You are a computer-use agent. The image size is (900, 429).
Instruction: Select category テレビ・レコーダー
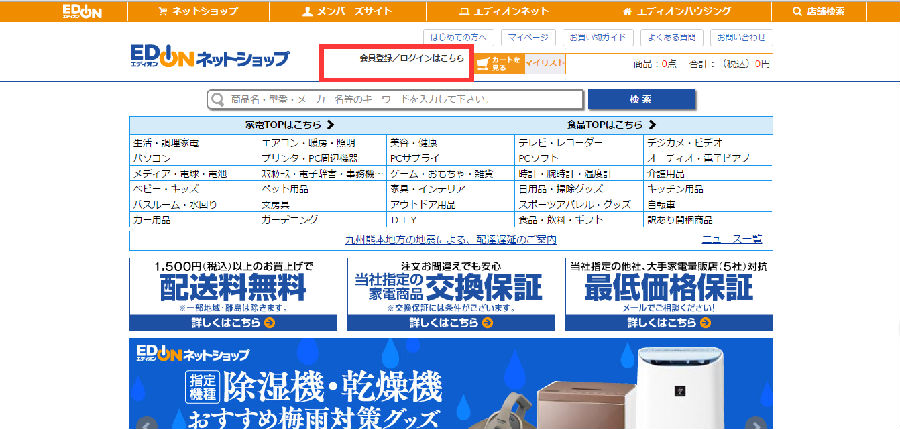(x=561, y=142)
